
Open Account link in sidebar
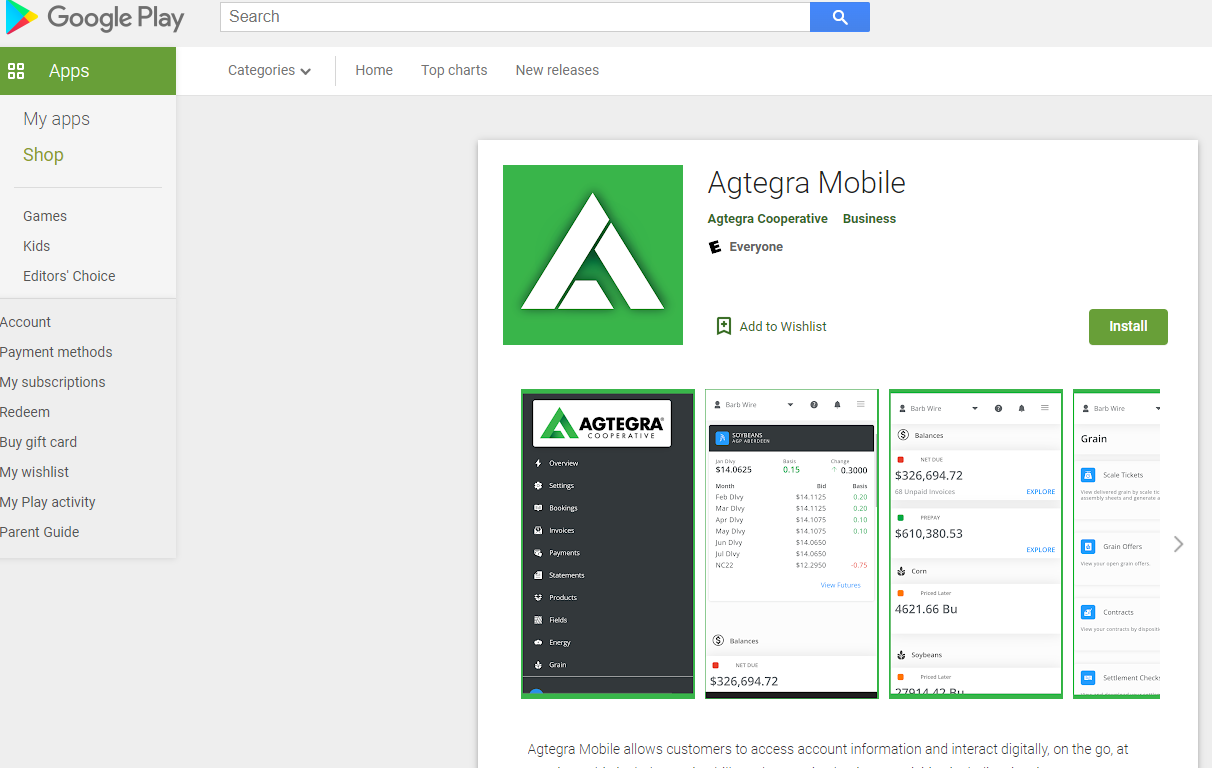pos(25,322)
